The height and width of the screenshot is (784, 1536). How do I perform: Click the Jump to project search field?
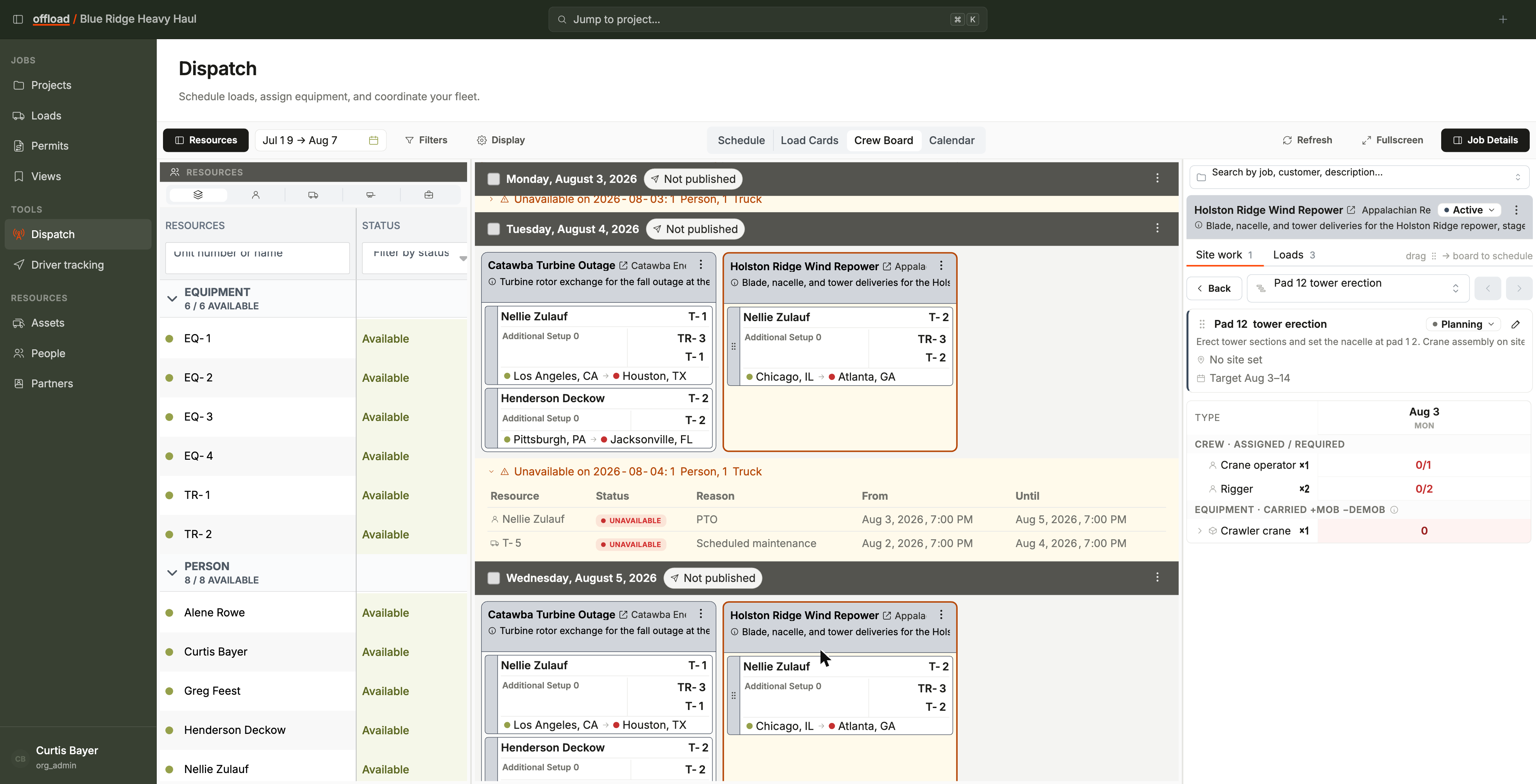(x=767, y=20)
